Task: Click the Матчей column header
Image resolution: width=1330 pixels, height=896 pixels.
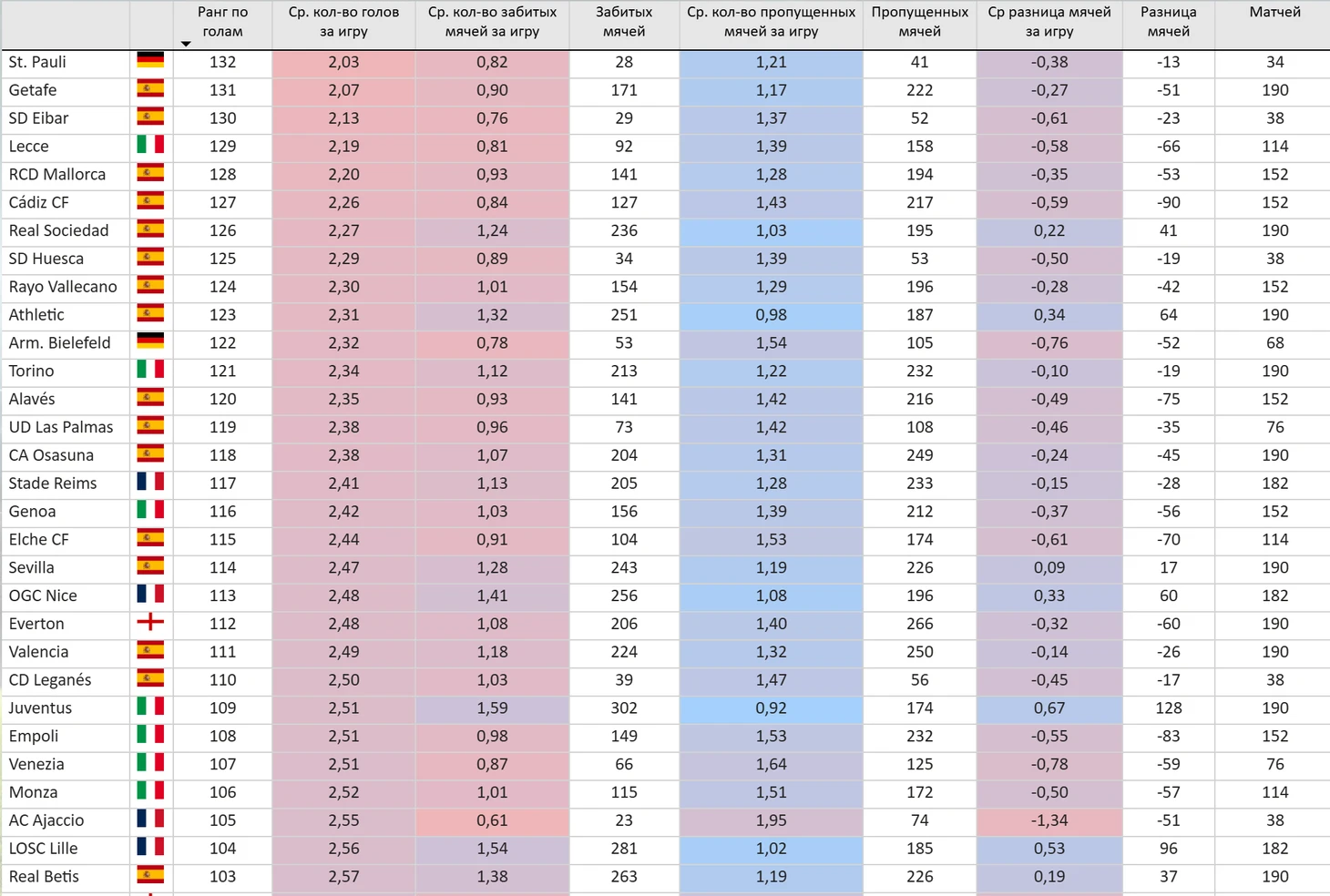Action: point(1274,13)
